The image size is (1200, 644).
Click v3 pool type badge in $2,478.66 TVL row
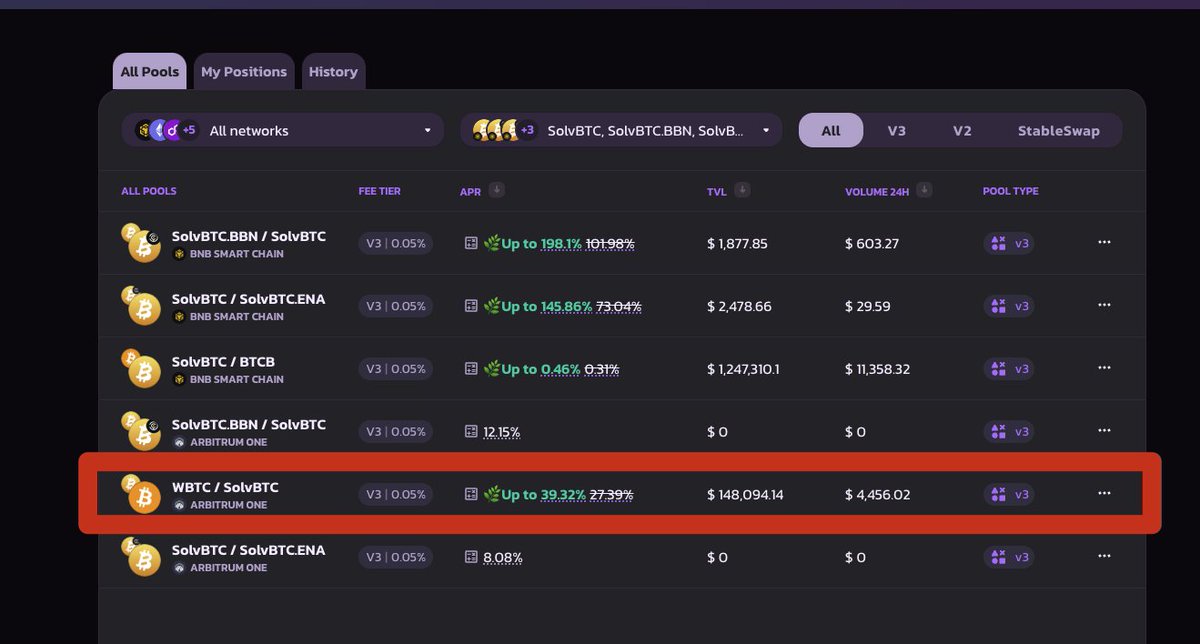point(1009,306)
